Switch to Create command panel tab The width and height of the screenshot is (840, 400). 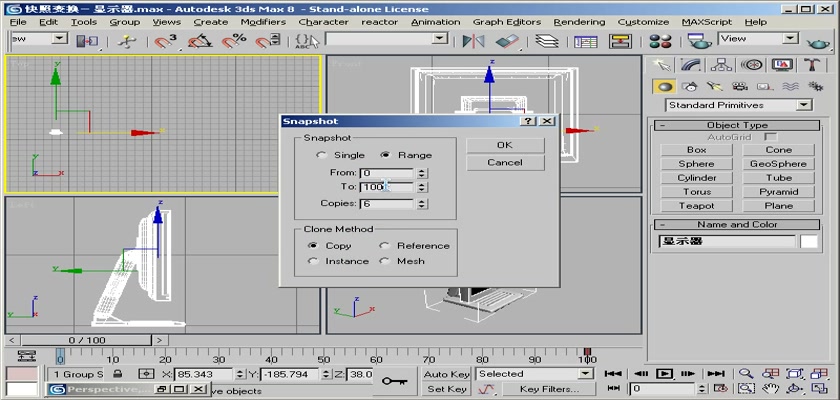662,65
